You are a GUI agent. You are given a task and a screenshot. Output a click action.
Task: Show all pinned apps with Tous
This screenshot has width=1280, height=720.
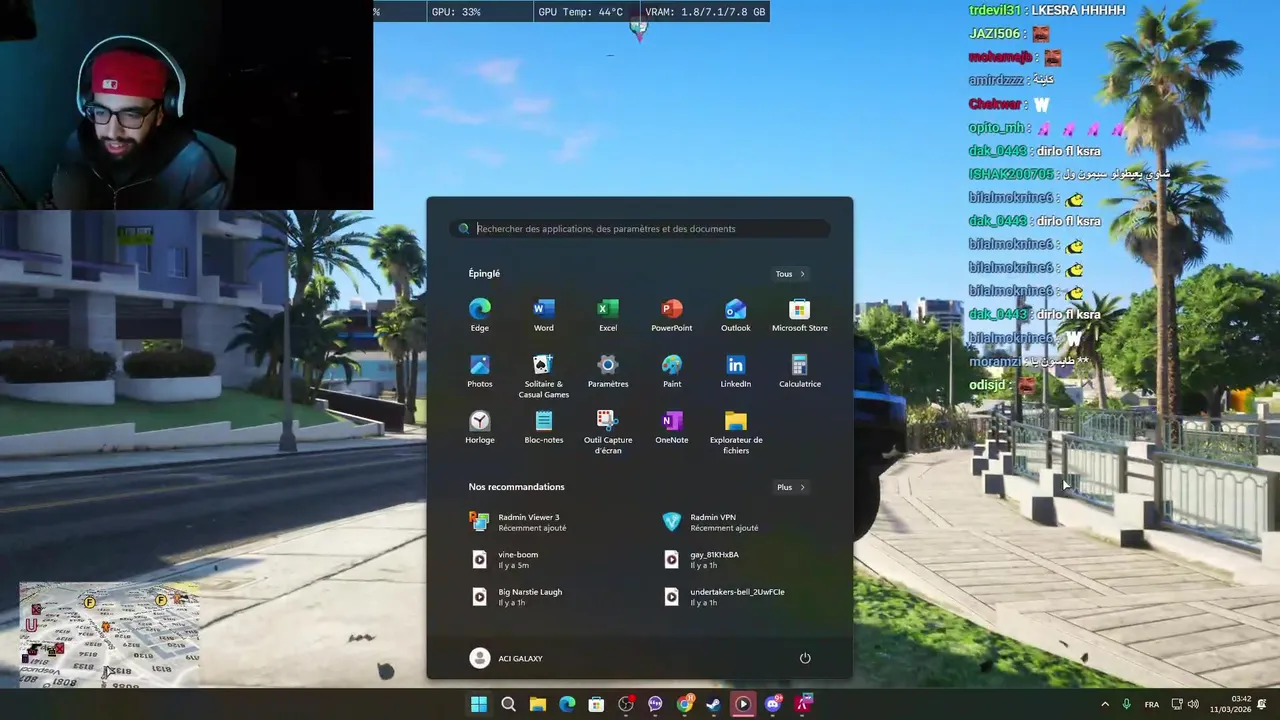pyautogui.click(x=790, y=274)
